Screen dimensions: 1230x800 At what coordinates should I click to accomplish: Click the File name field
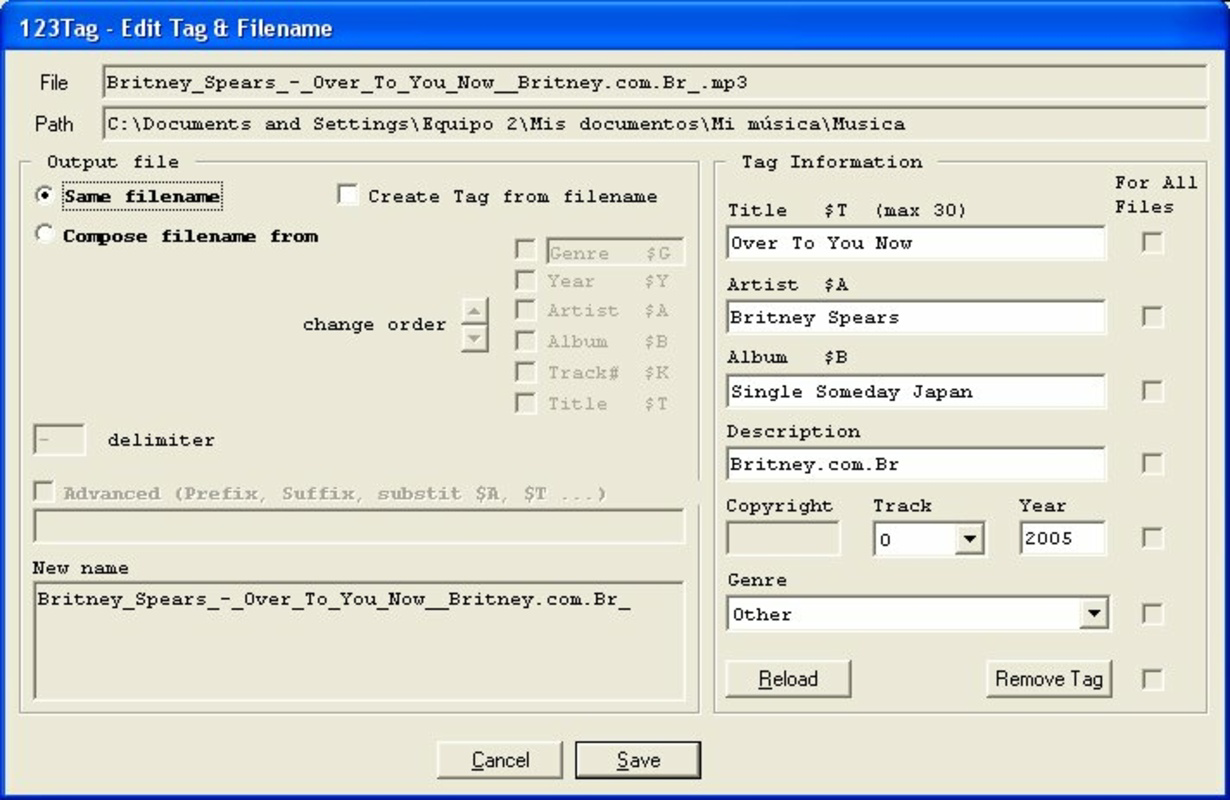point(654,83)
